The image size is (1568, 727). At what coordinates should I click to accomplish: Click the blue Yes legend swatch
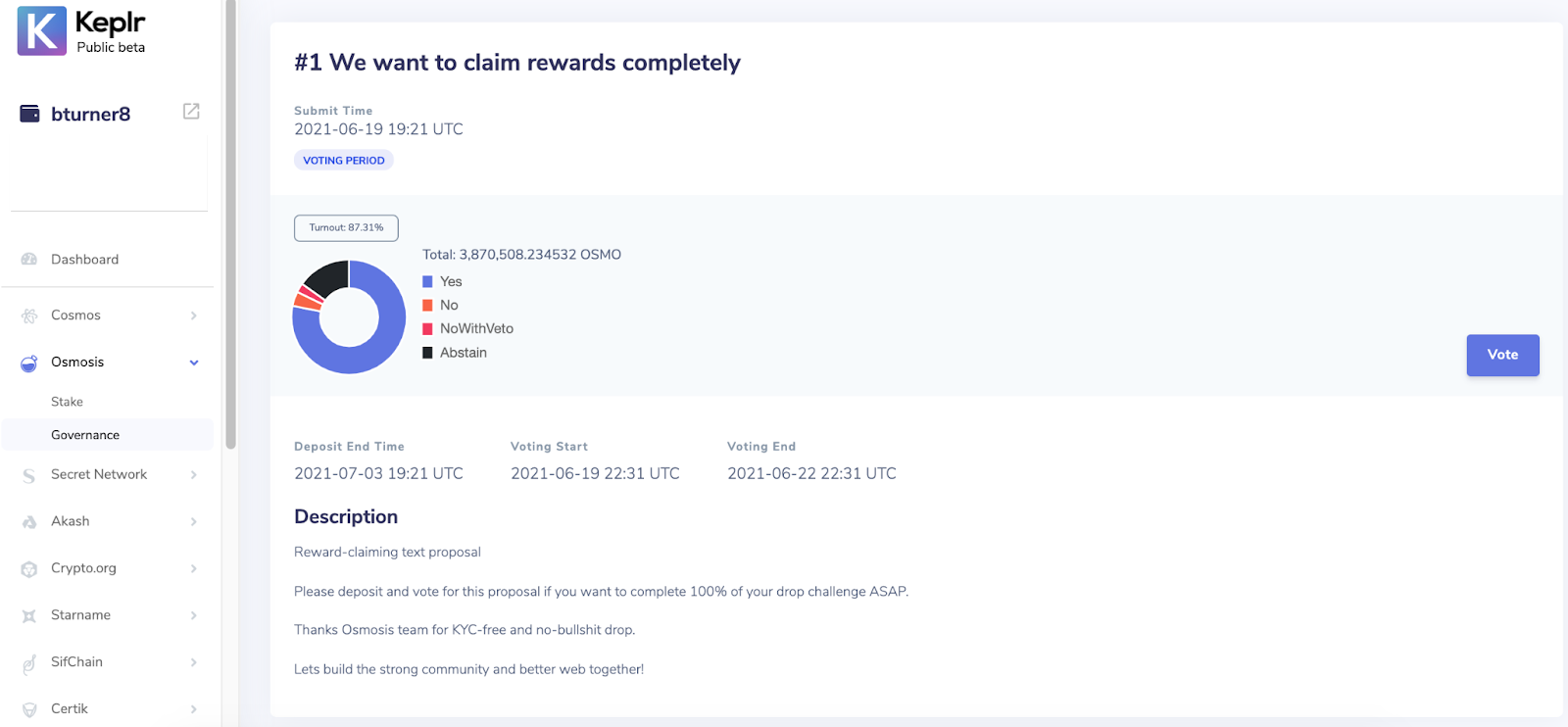point(427,281)
